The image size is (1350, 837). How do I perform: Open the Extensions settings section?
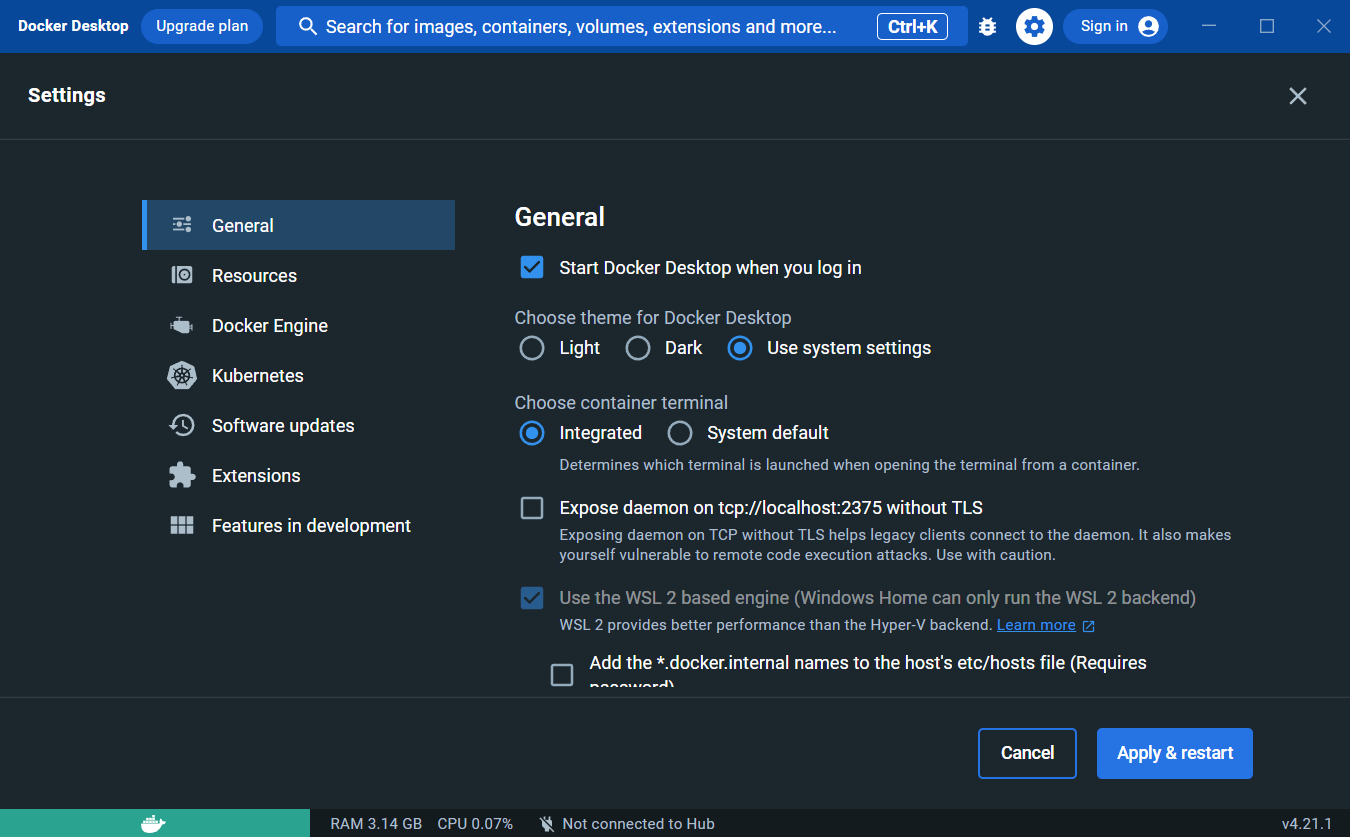254,475
